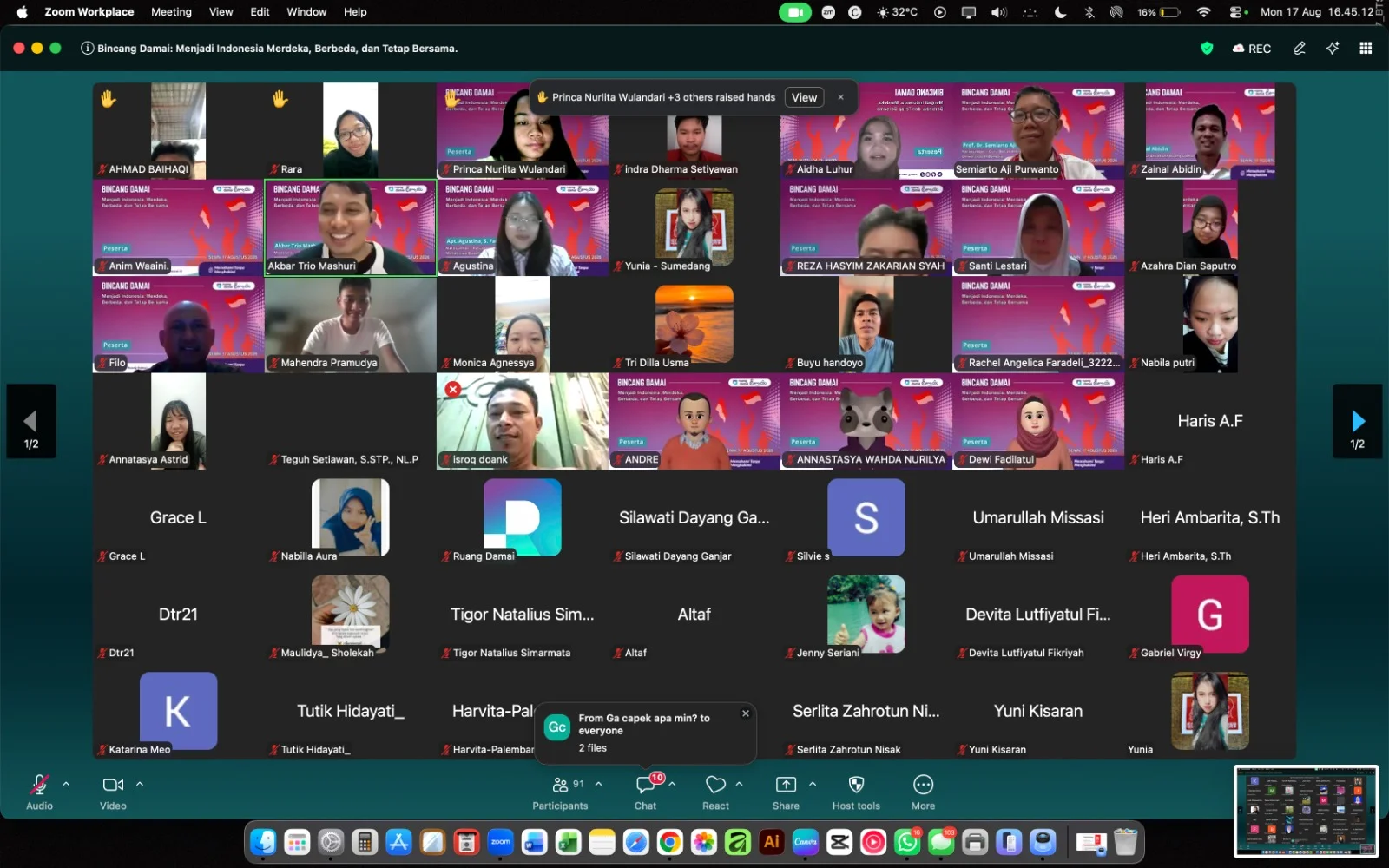The width and height of the screenshot is (1389, 868).
Task: Click the red X on isroq doank's tile
Action: coord(452,389)
